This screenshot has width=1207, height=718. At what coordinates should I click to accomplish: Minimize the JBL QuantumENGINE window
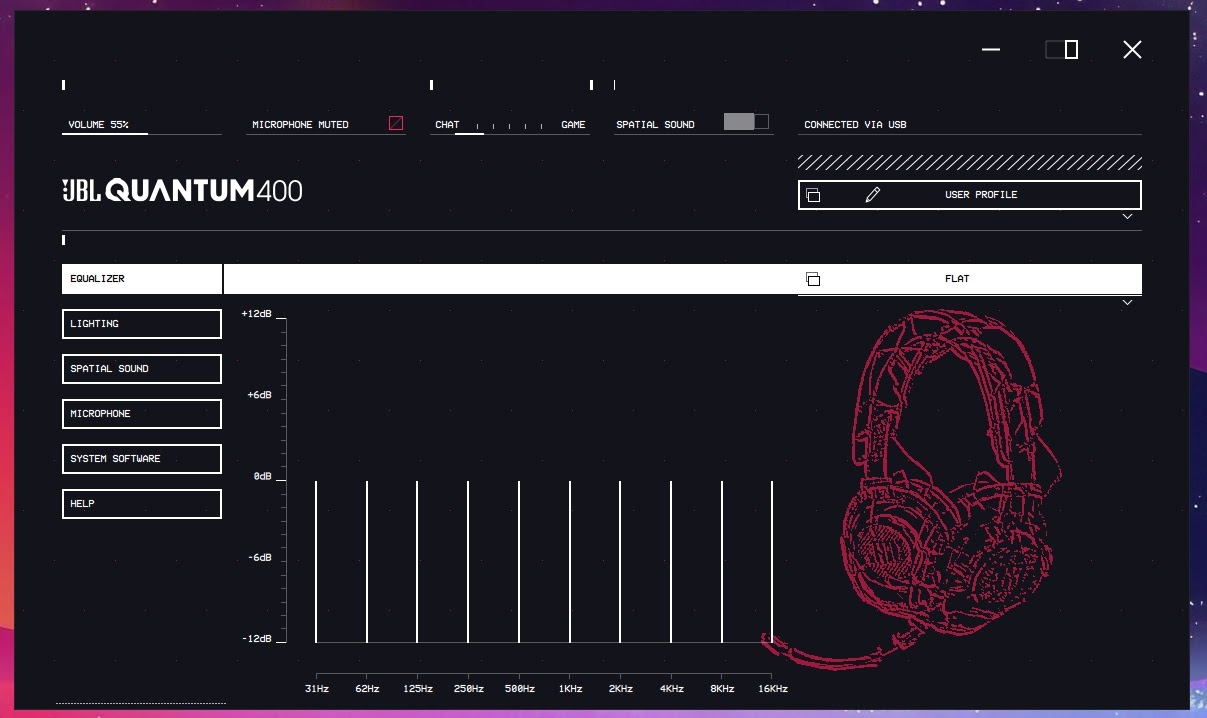(991, 49)
